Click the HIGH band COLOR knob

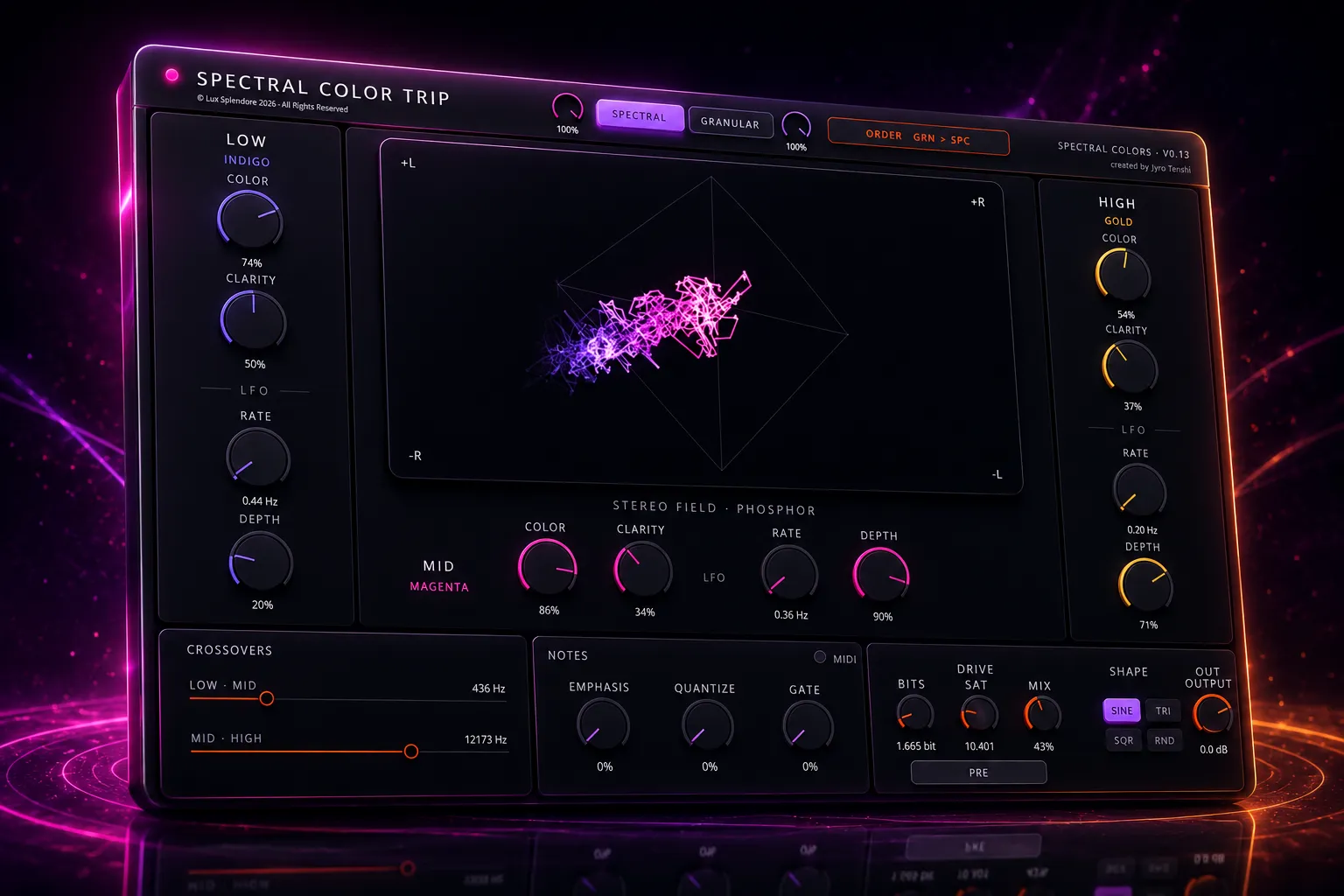[x=1123, y=275]
